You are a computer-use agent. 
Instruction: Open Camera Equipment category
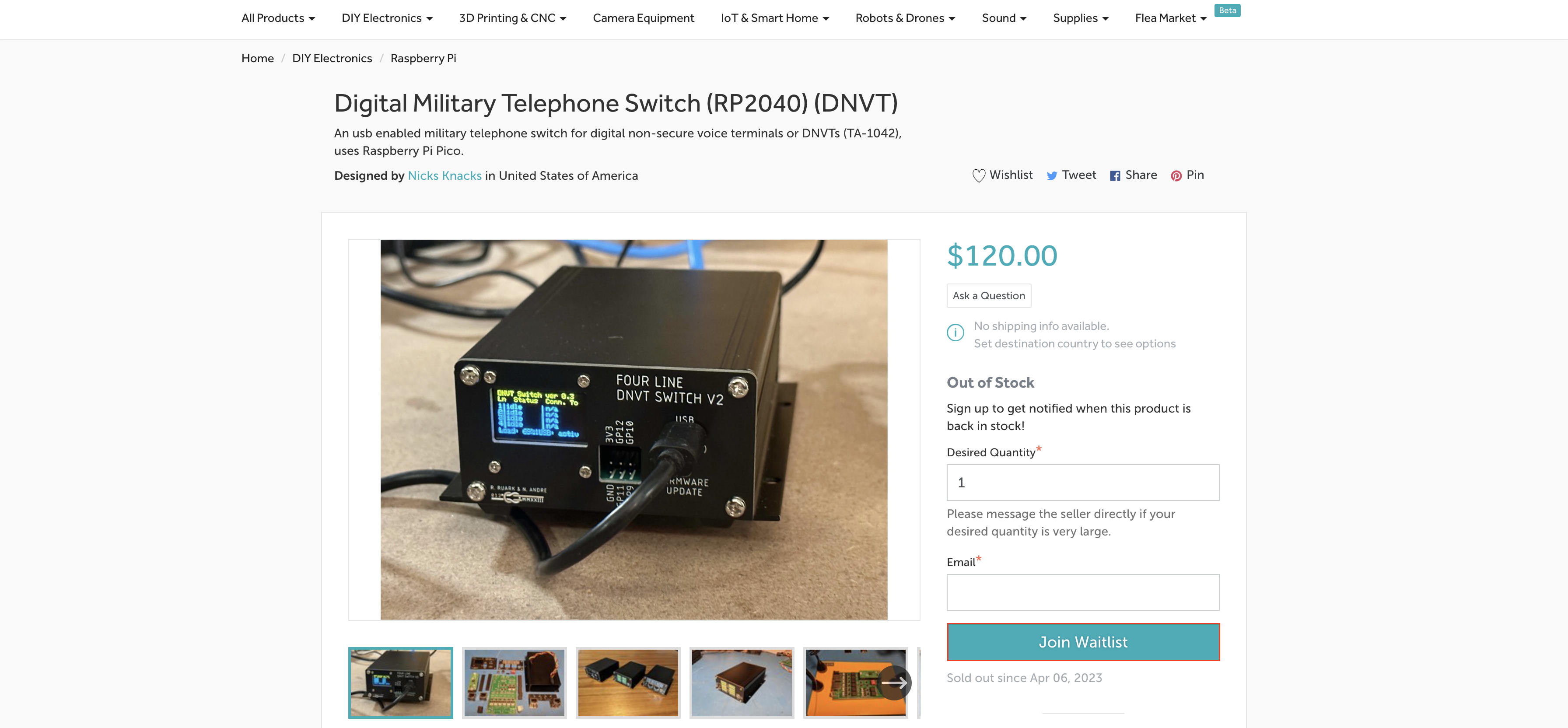[644, 18]
